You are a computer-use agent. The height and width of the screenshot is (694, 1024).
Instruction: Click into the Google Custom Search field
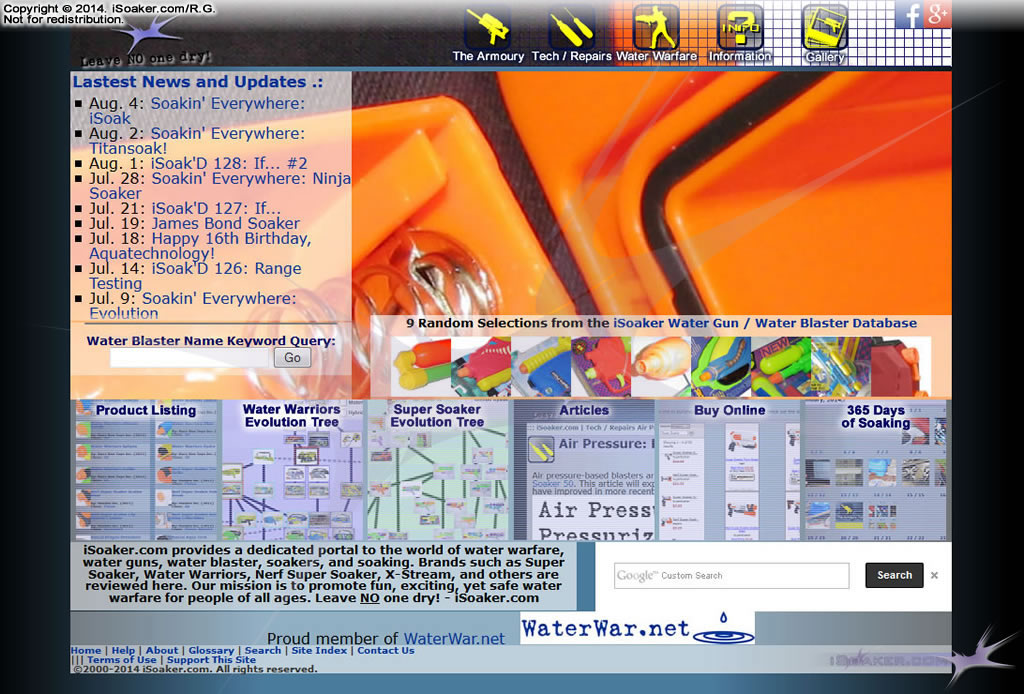[731, 575]
